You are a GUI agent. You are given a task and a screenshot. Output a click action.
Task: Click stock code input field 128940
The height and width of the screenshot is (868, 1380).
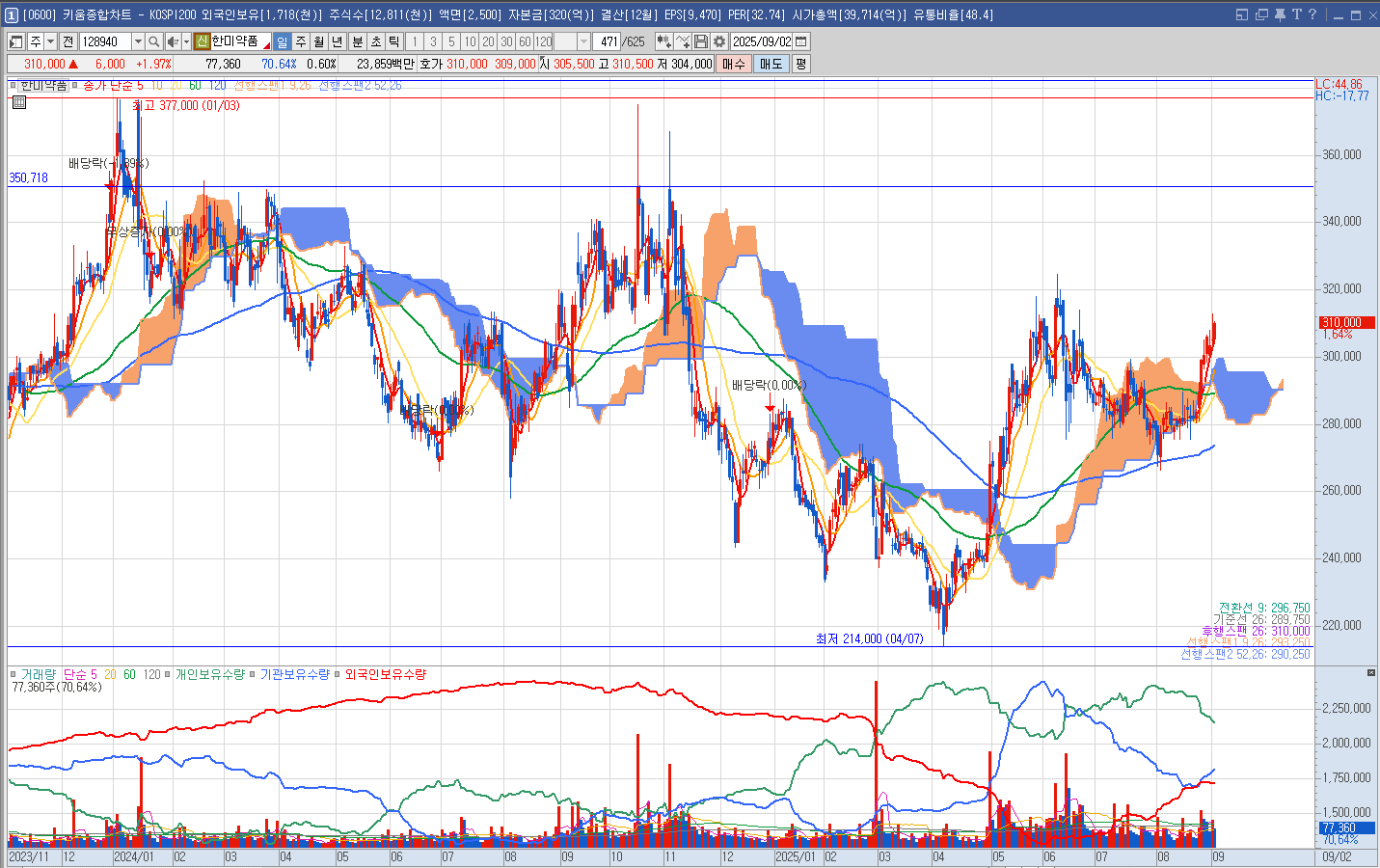coord(105,41)
